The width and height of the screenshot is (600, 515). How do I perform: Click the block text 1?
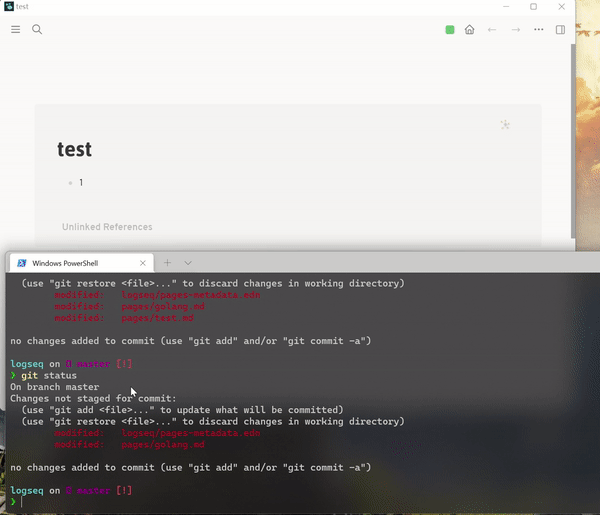[81, 183]
